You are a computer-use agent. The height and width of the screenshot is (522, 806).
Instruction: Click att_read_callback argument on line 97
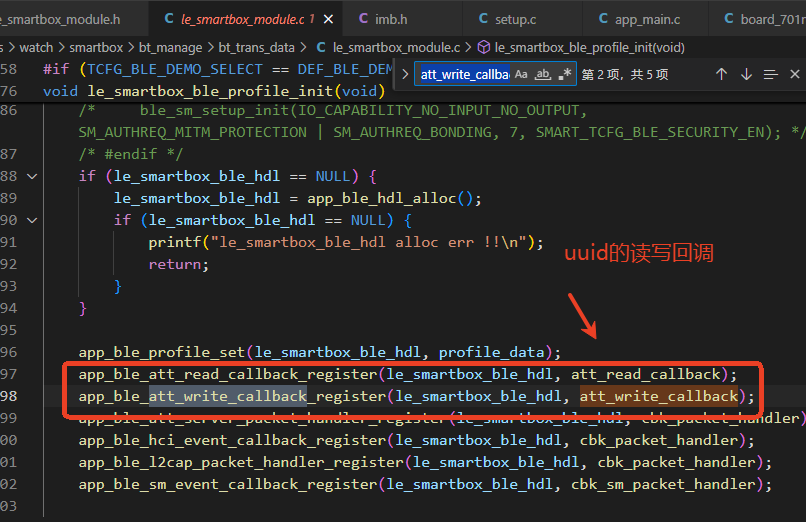point(646,374)
